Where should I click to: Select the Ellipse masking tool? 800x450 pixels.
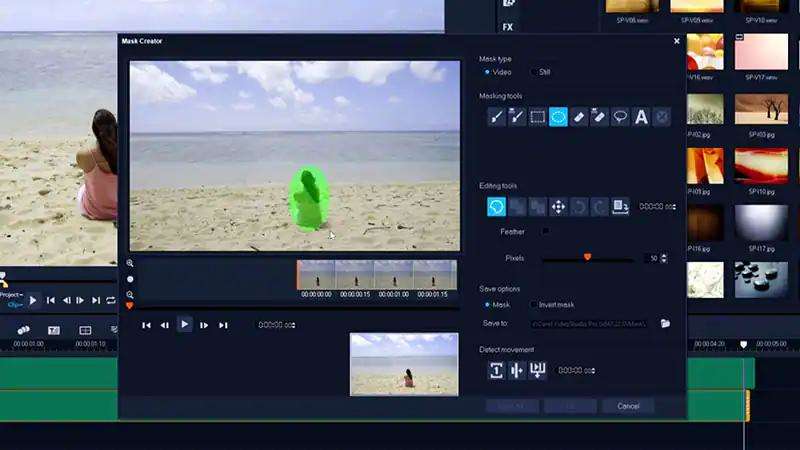click(558, 117)
